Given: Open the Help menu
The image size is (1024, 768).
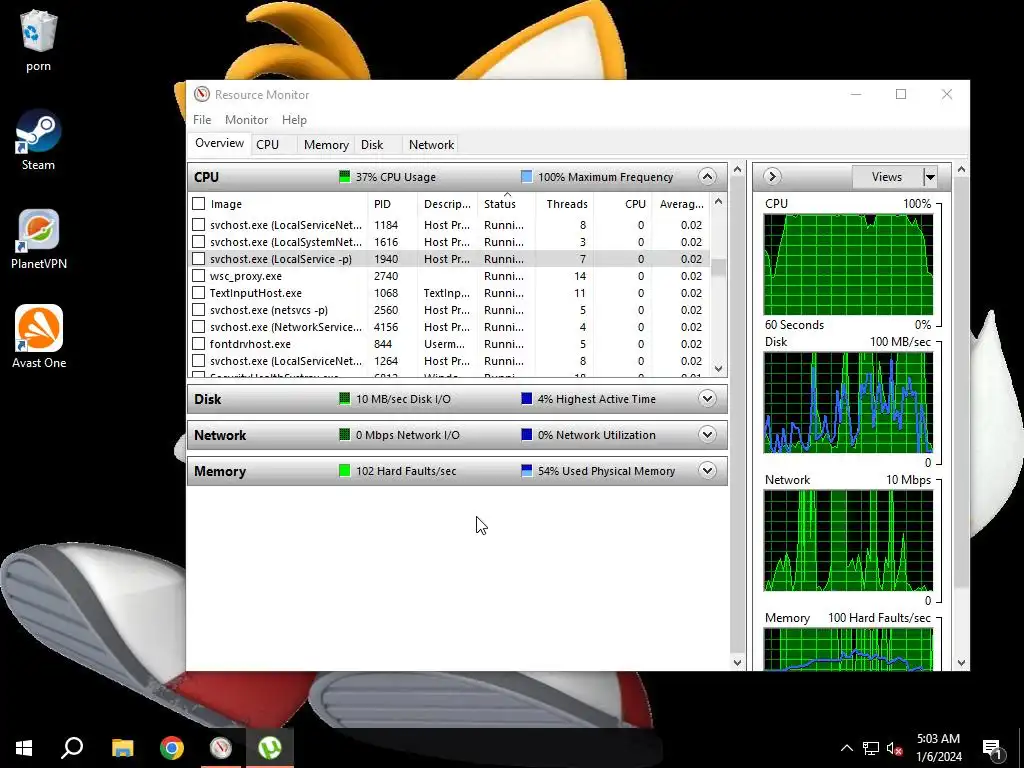Looking at the screenshot, I should pos(294,120).
